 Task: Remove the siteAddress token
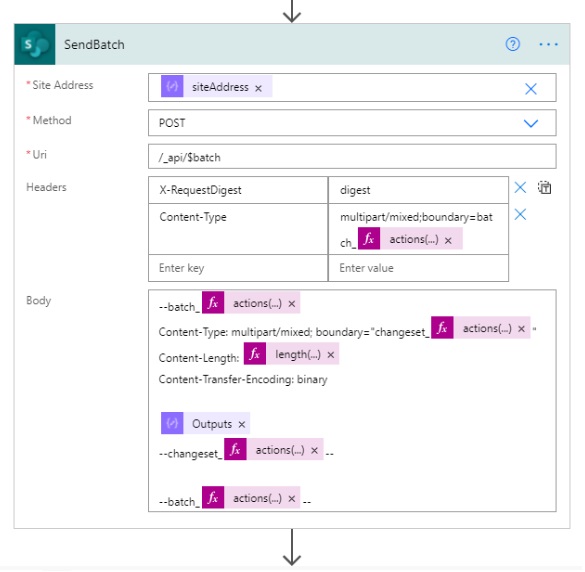[x=258, y=88]
